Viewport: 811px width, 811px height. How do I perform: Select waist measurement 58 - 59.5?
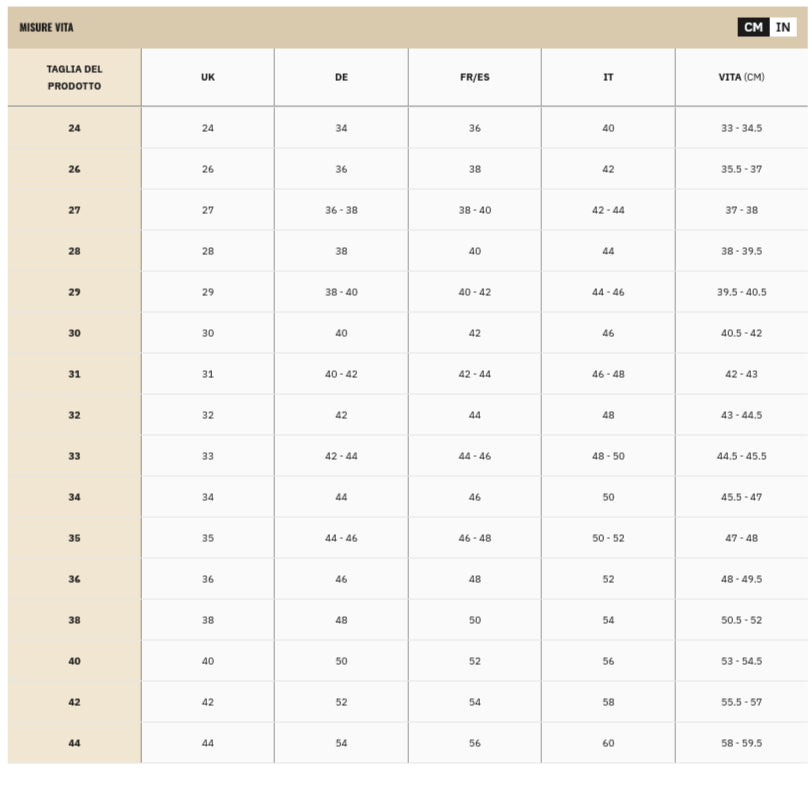(741, 743)
